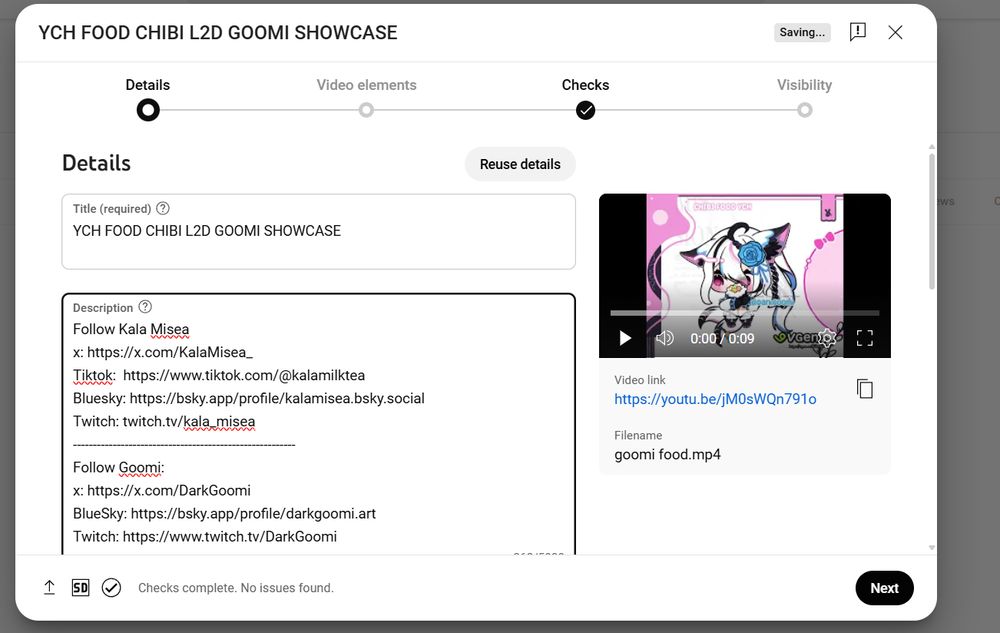This screenshot has width=1000, height=633.
Task: Seek using the video progress bar
Action: [745, 313]
